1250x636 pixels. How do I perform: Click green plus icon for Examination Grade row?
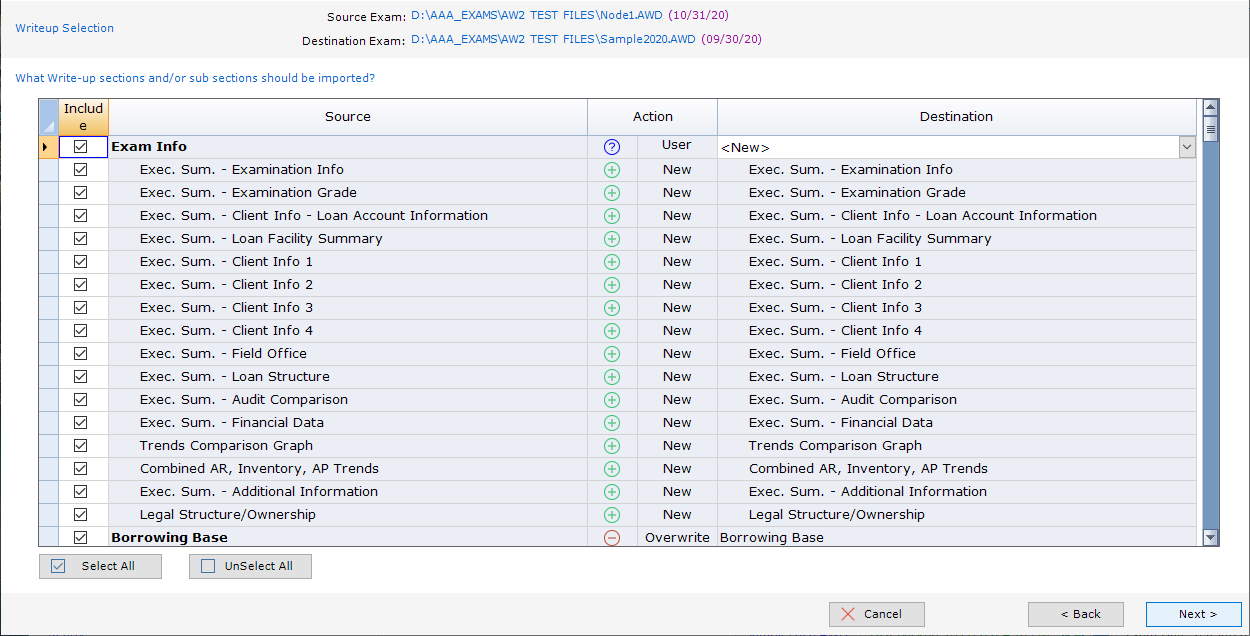(612, 193)
